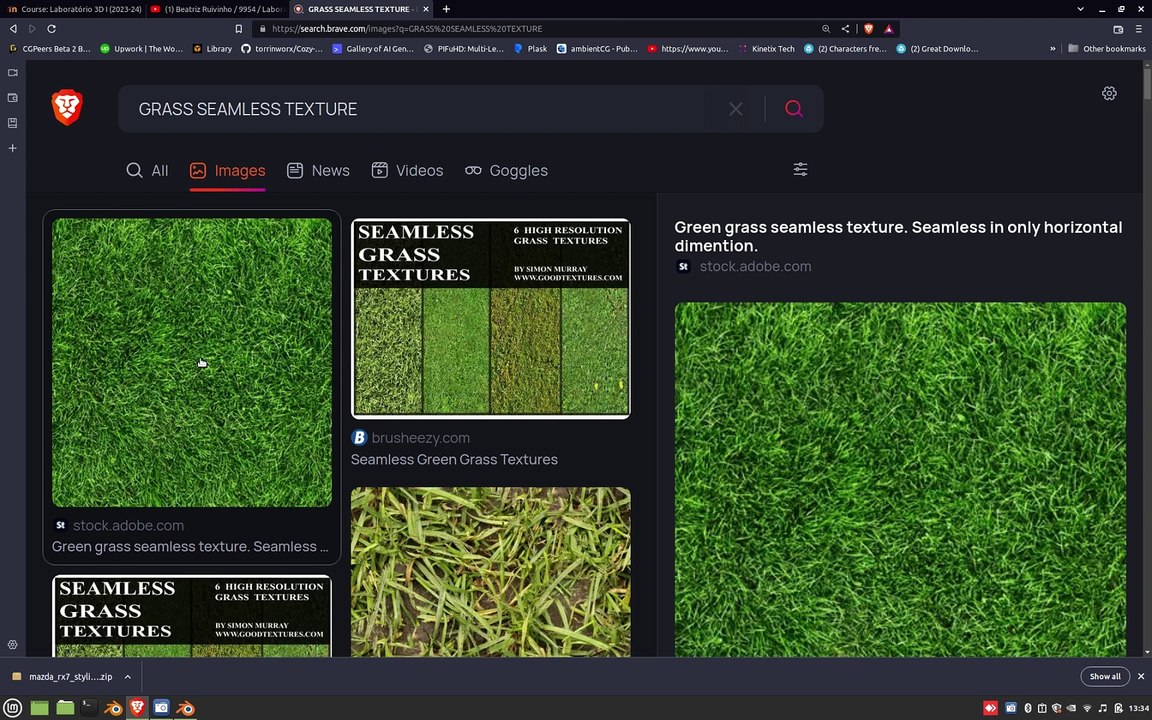Image resolution: width=1152 pixels, height=720 pixels.
Task: Open Brave wallet icon in toolbar
Action: 1117,29
